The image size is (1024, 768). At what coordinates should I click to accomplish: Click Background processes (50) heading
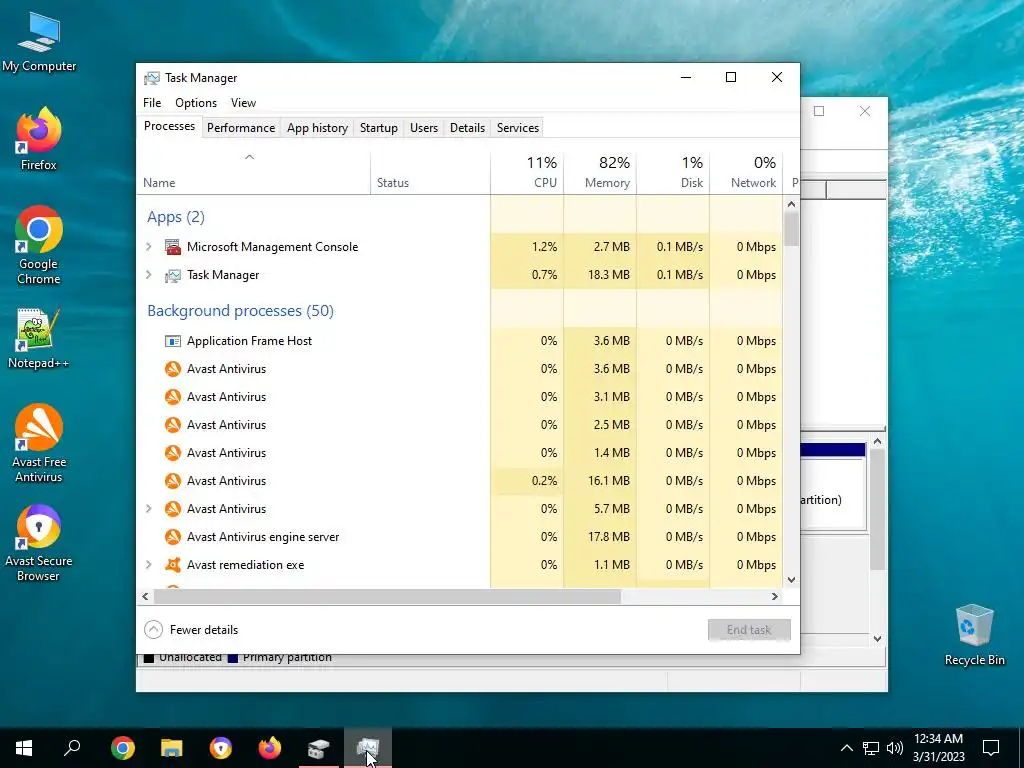240,311
